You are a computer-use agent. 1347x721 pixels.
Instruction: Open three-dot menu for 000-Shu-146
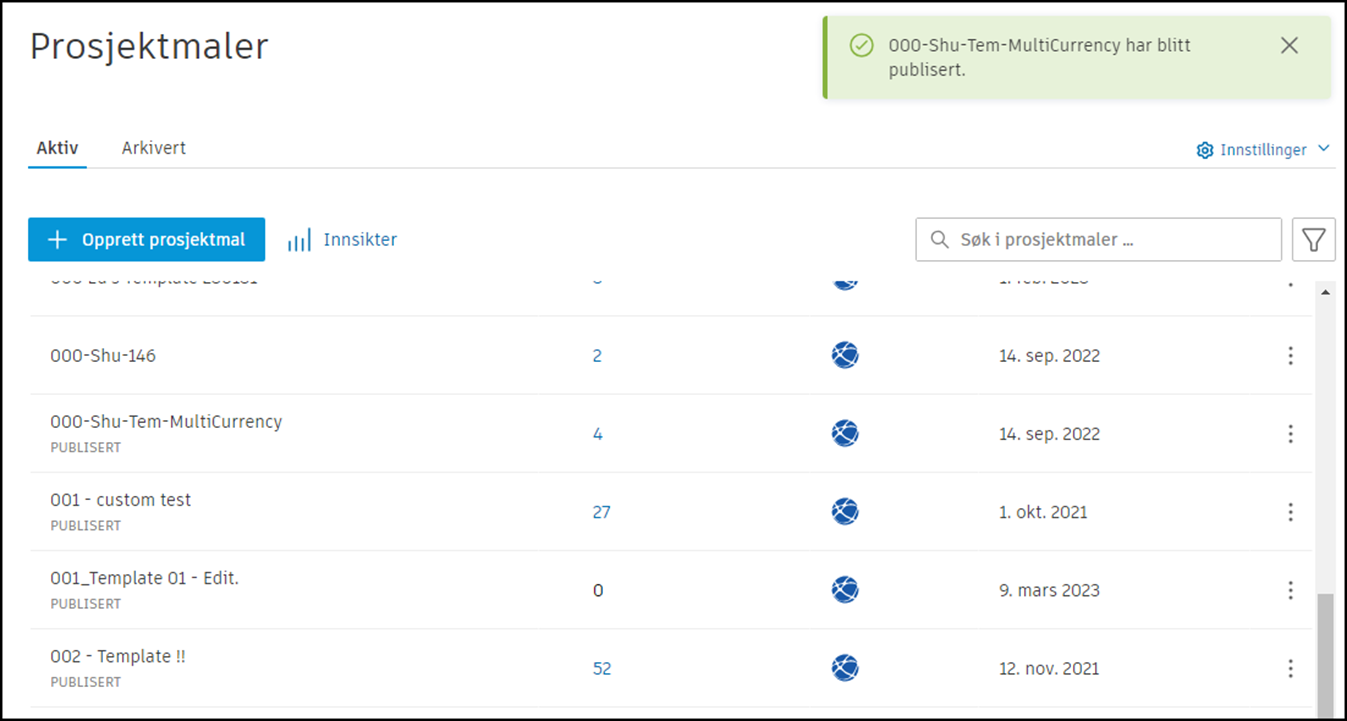click(1290, 356)
